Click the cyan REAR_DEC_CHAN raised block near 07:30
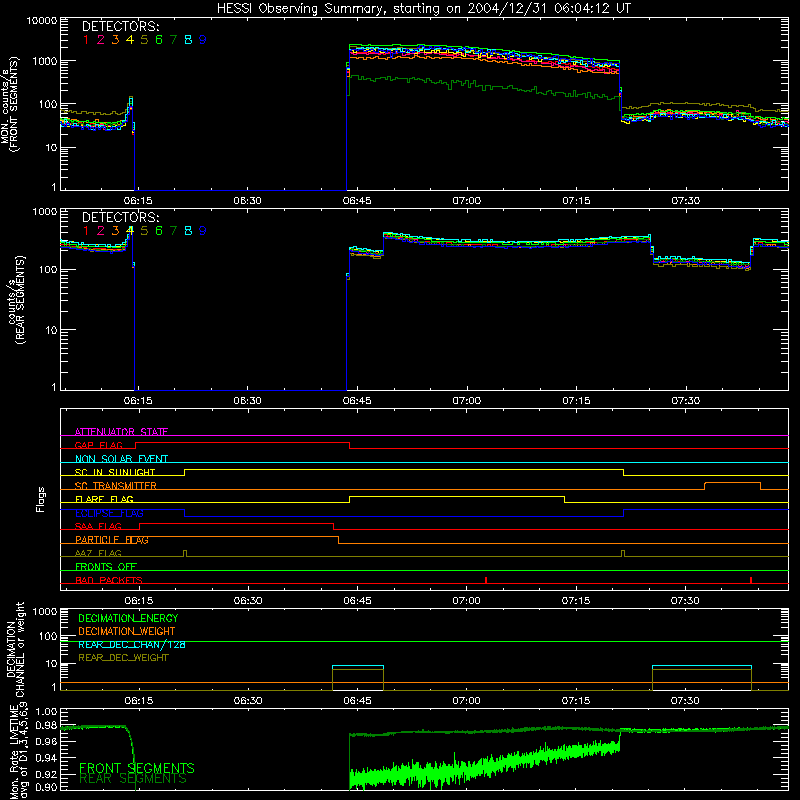The image size is (800, 800). (x=702, y=666)
